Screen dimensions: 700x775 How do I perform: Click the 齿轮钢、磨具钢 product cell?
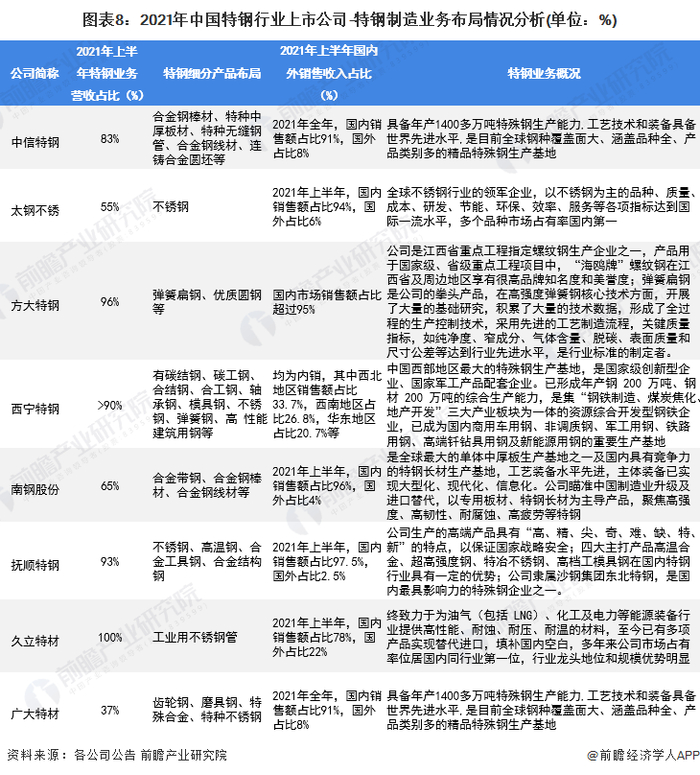click(207, 710)
